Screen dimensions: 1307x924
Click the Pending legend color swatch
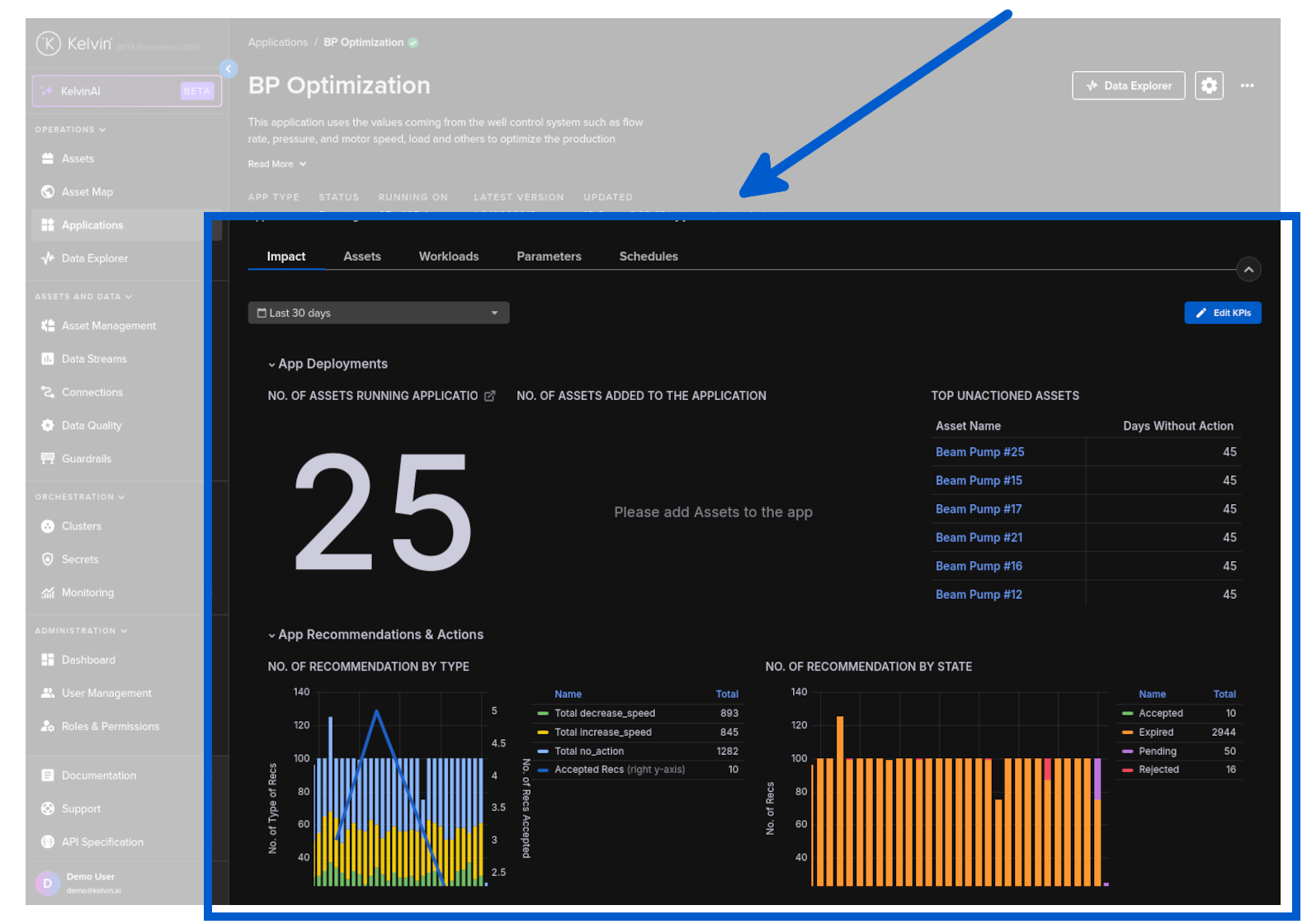click(1127, 752)
